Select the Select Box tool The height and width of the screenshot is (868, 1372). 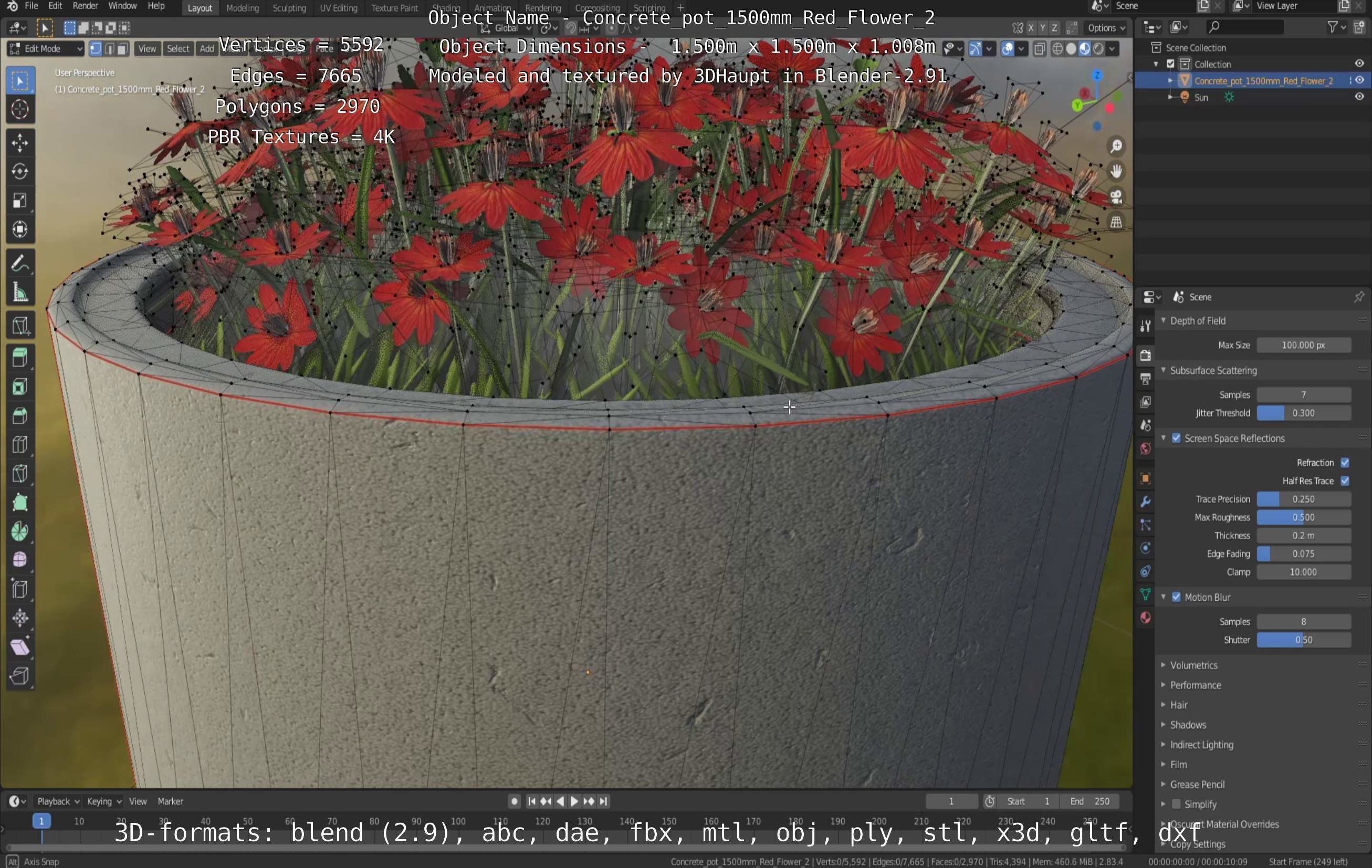point(20,81)
